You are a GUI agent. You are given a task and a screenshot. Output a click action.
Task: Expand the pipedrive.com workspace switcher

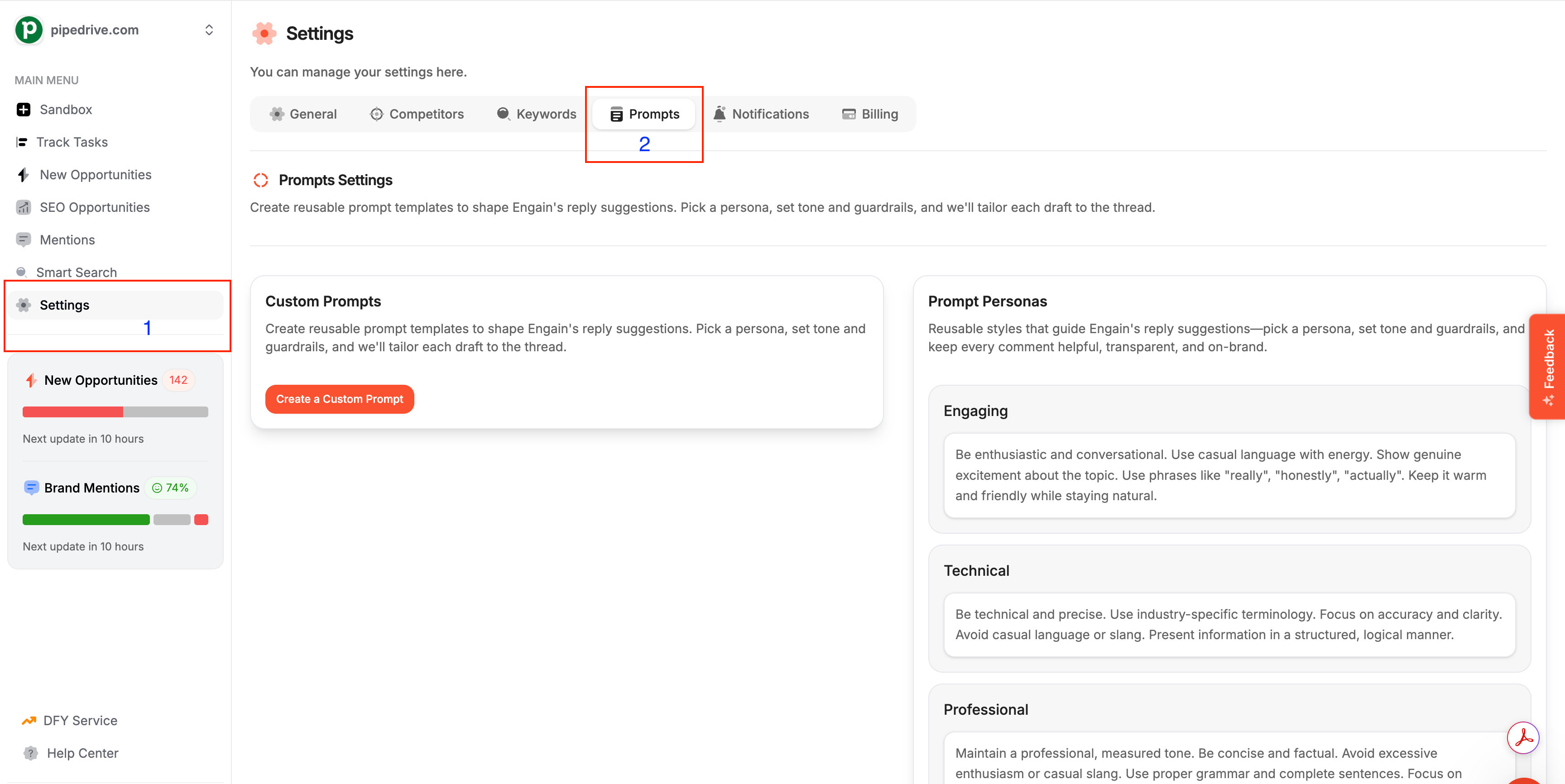click(x=209, y=30)
